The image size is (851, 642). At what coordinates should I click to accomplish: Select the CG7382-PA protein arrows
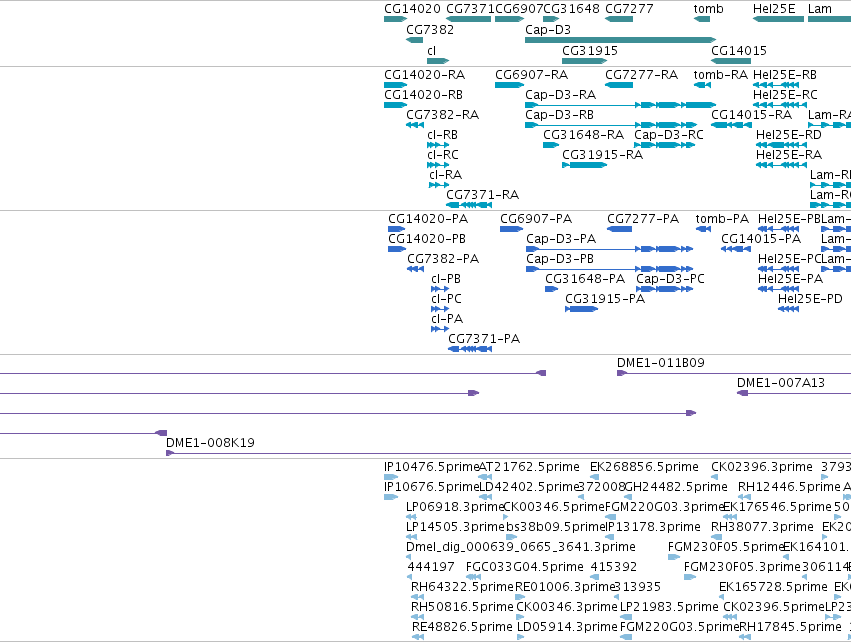point(415,269)
